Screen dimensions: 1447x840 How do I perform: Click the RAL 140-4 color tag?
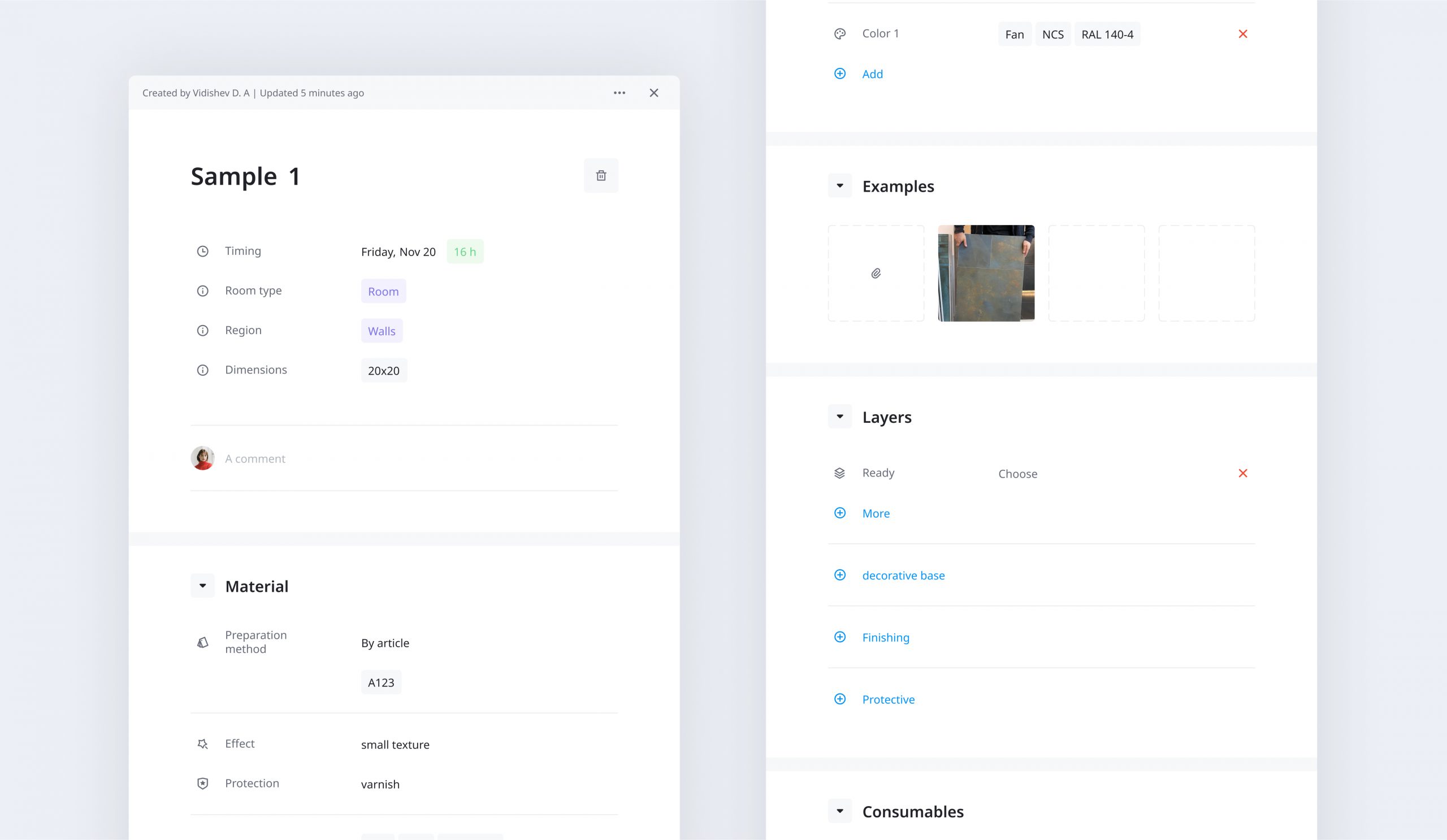(x=1107, y=34)
